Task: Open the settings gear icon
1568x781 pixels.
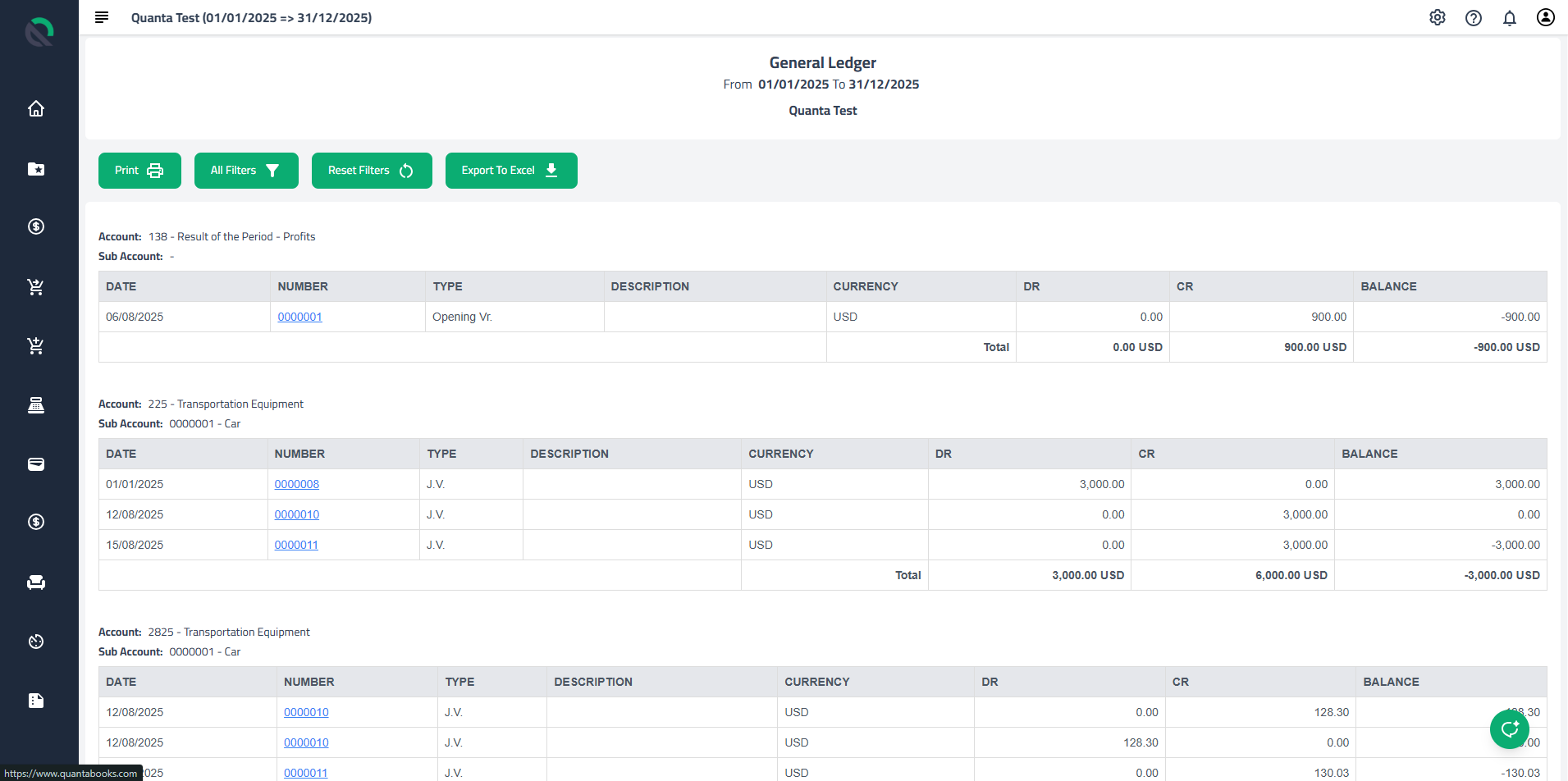Action: coord(1438,17)
